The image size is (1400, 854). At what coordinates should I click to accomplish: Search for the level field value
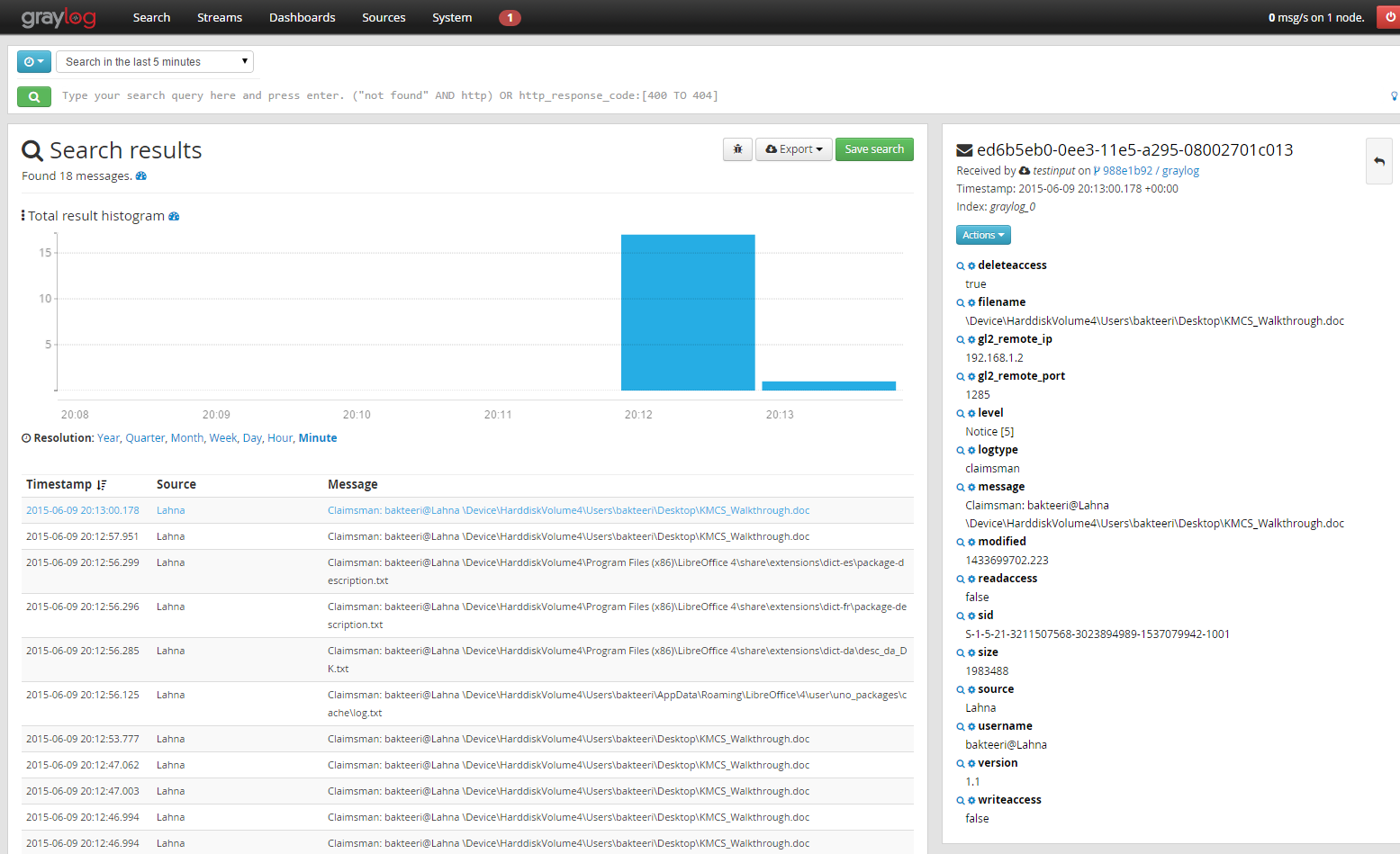961,414
